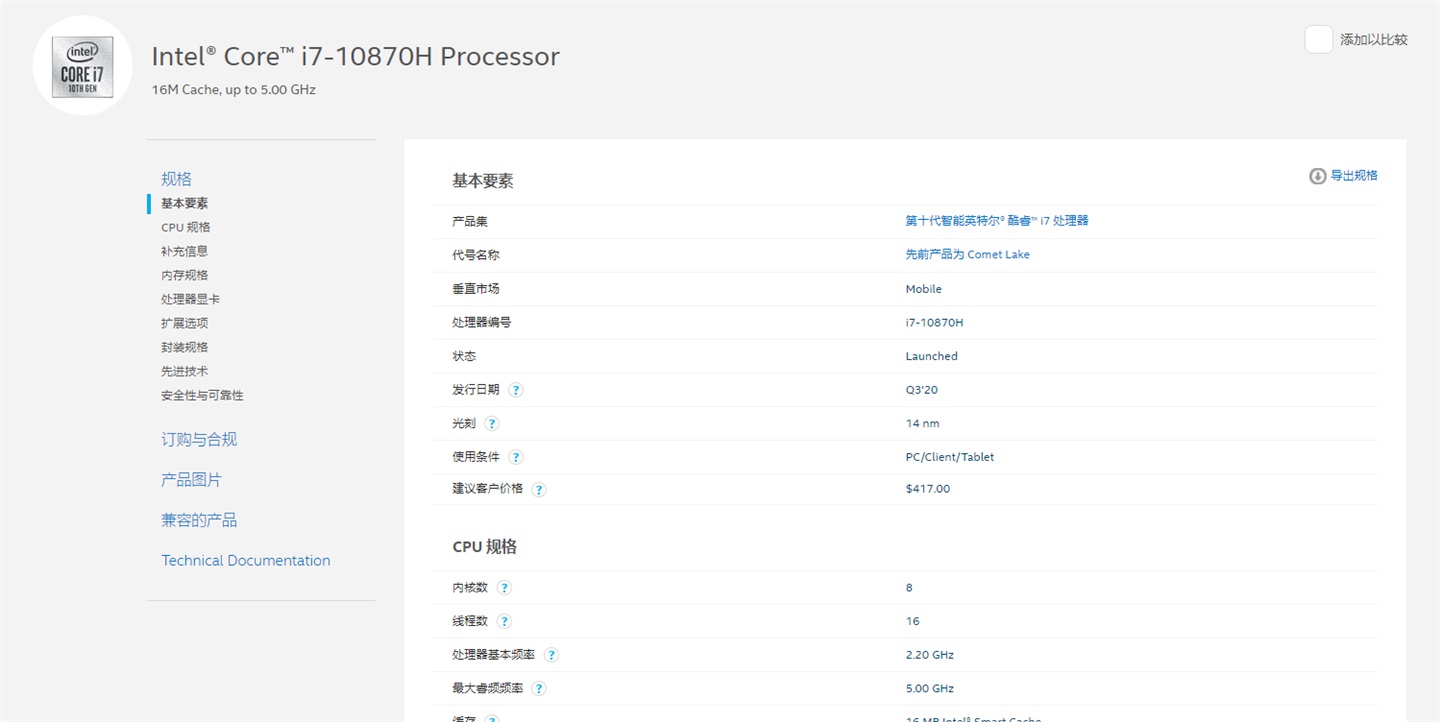Image resolution: width=1440 pixels, height=722 pixels.
Task: Open help icon next to 光刻
Action: click(x=491, y=423)
